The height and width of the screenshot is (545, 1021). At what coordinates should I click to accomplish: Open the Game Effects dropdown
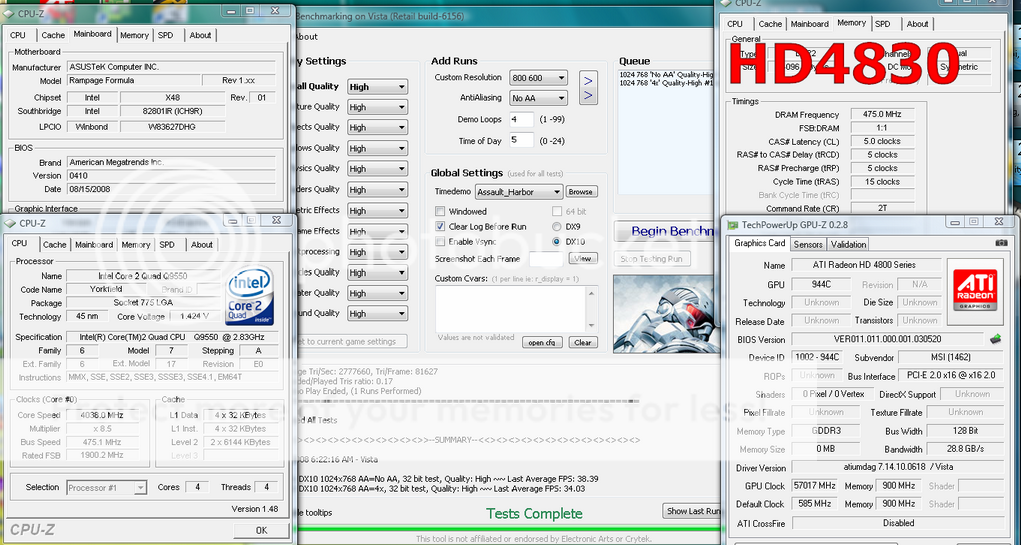tap(378, 231)
